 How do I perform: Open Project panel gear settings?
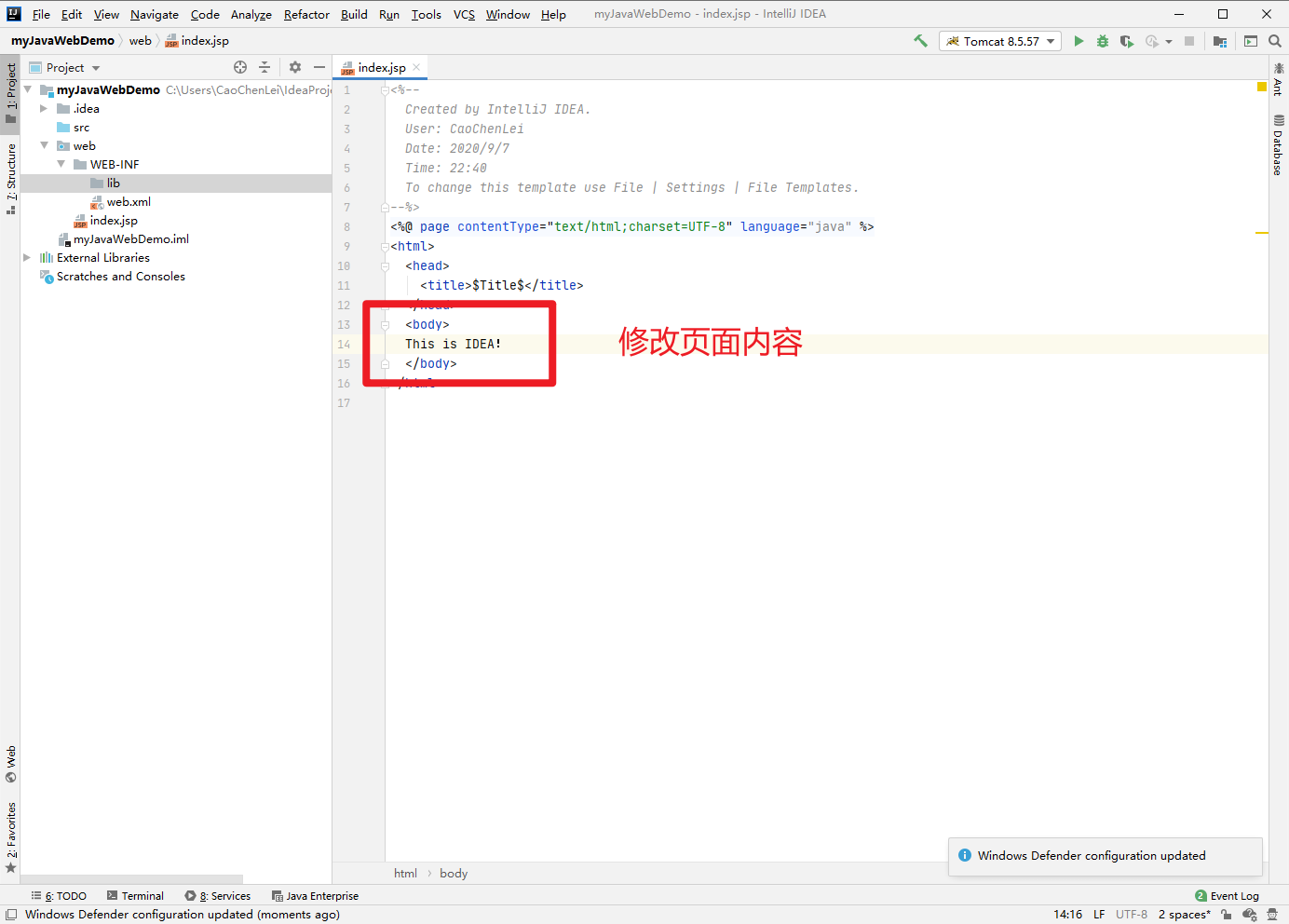pyautogui.click(x=295, y=67)
